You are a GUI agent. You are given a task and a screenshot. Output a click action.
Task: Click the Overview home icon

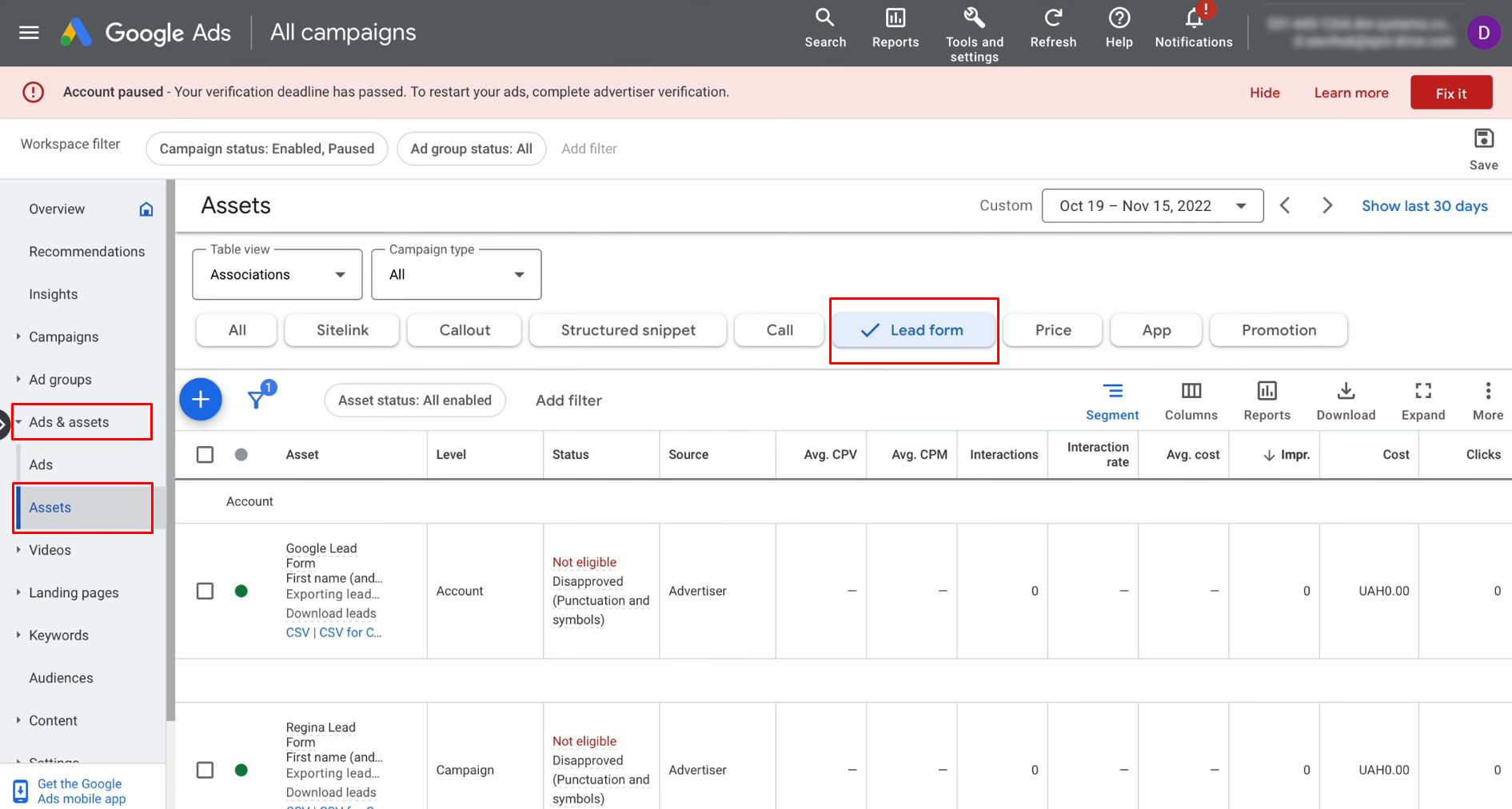[x=146, y=209]
